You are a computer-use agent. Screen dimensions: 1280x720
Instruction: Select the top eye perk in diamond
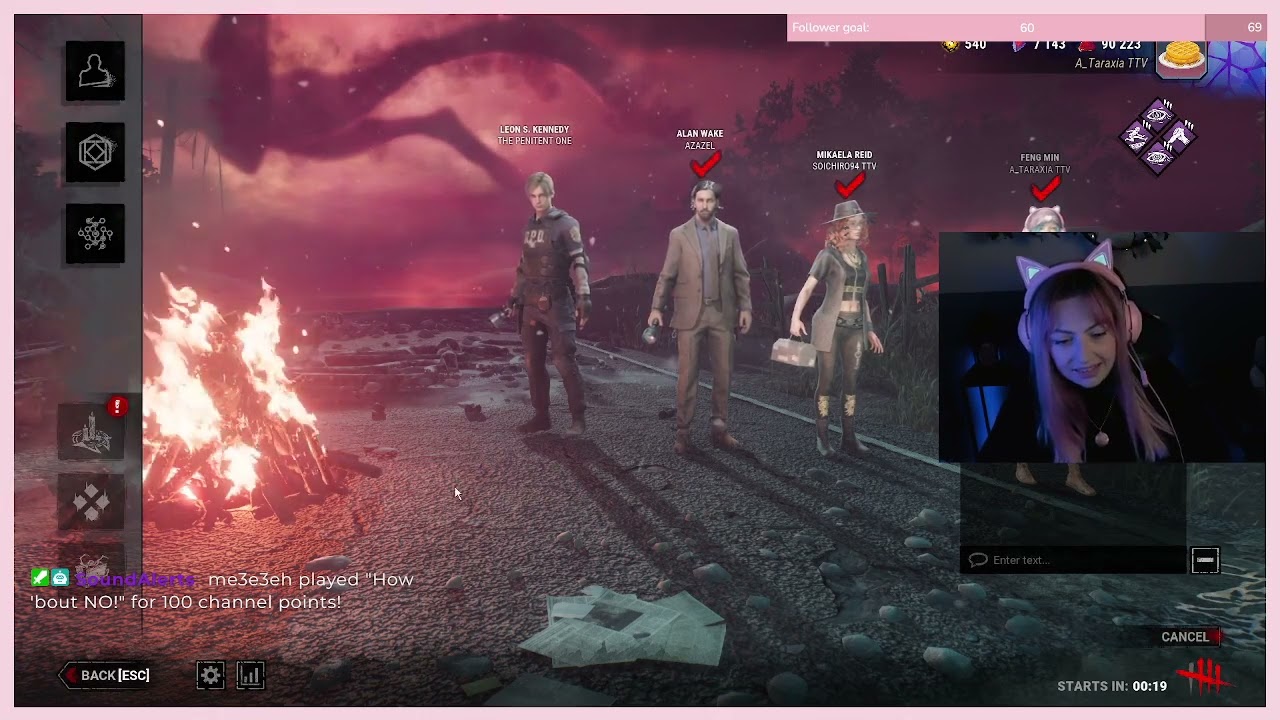coord(1158,114)
